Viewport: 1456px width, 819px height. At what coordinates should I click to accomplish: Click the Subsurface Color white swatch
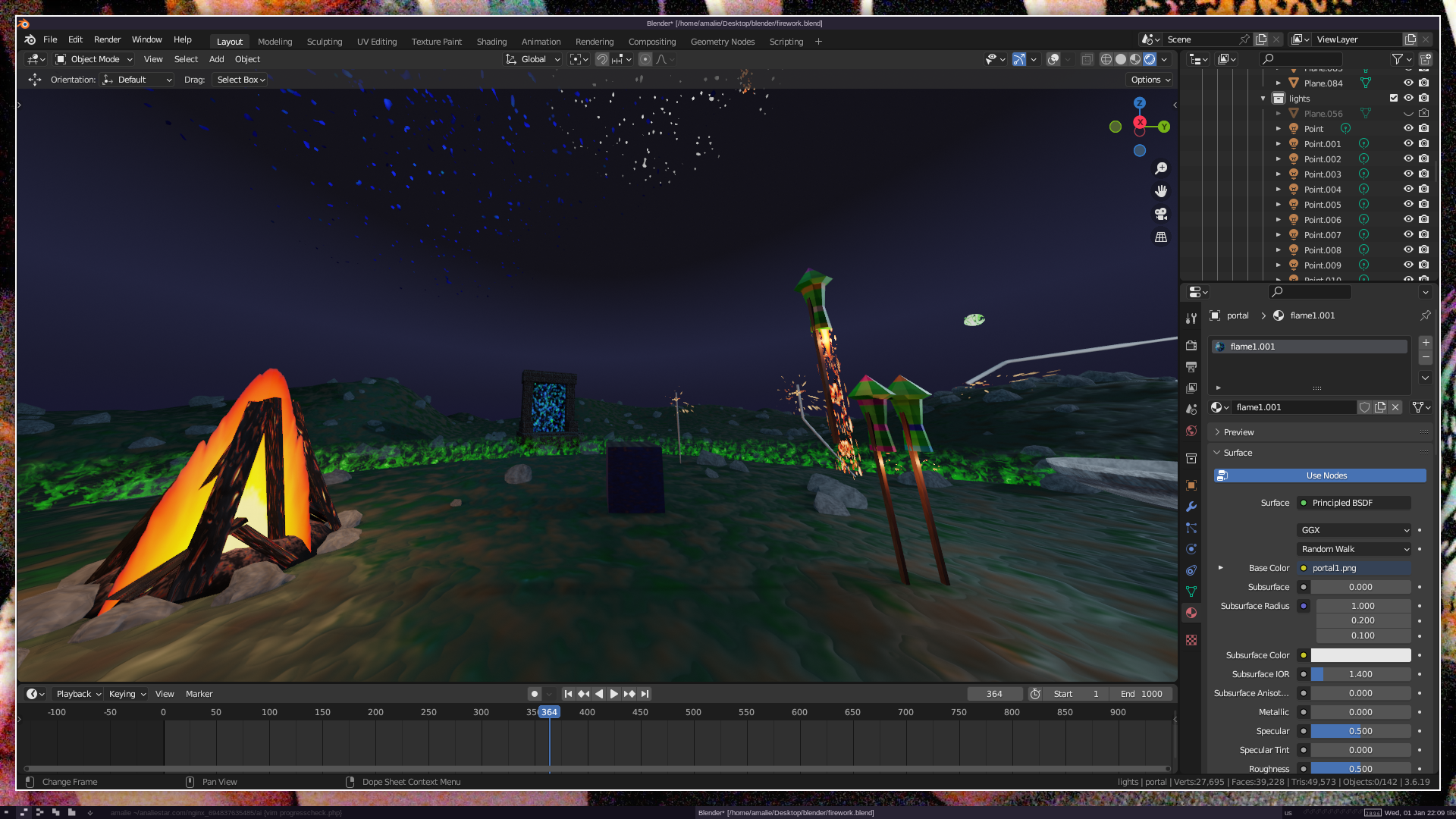click(x=1360, y=655)
